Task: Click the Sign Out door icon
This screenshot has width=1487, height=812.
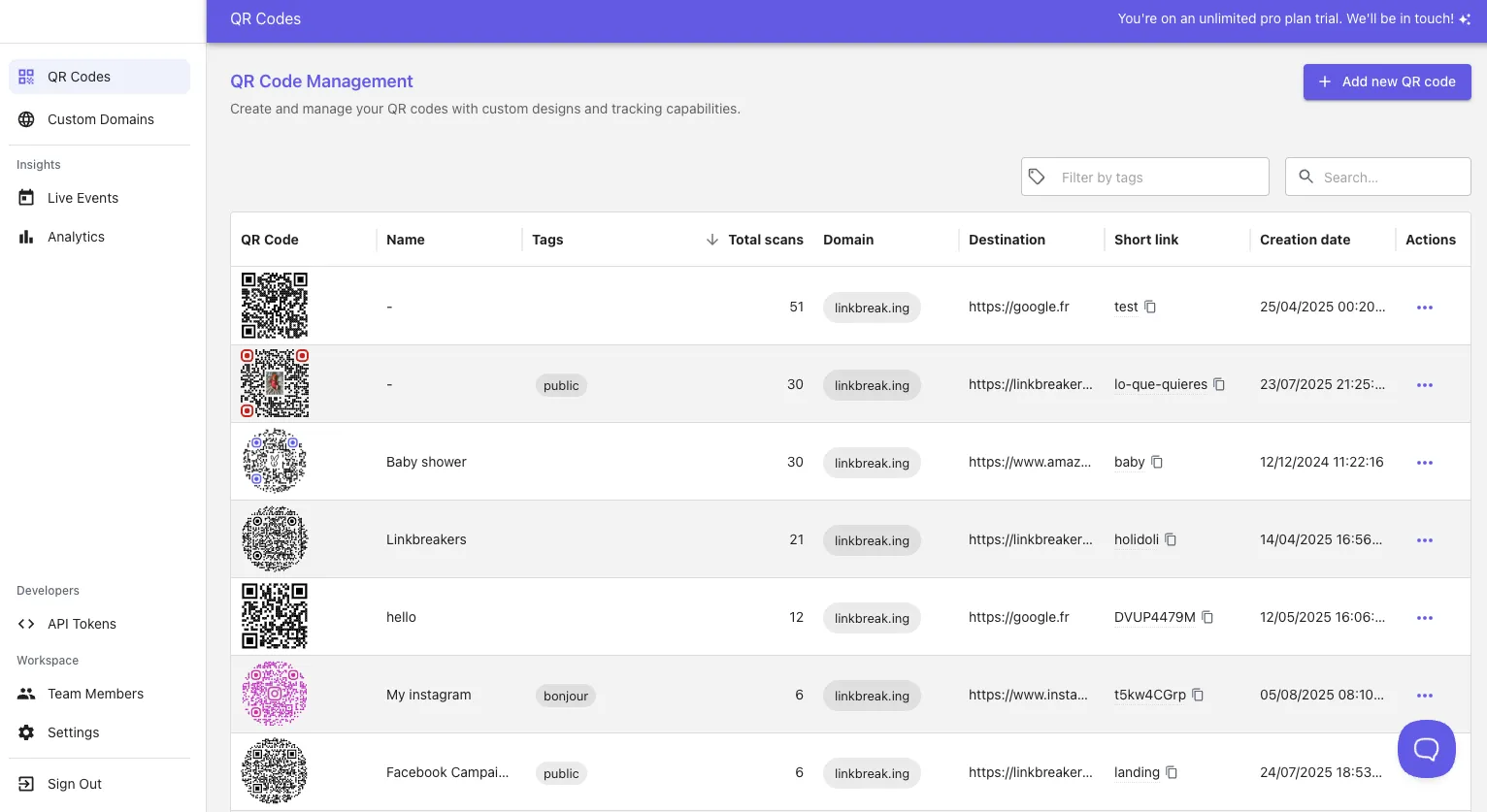Action: (26, 784)
